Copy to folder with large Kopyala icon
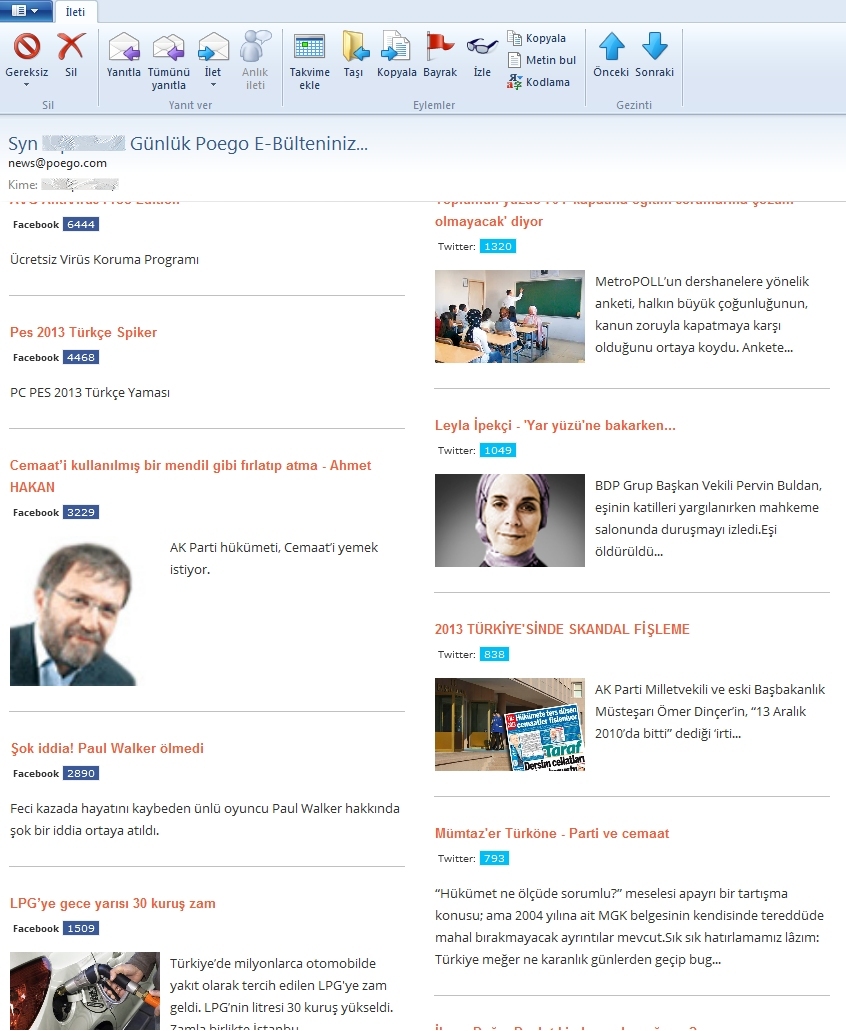Screen dimensions: 846x1031 396,53
